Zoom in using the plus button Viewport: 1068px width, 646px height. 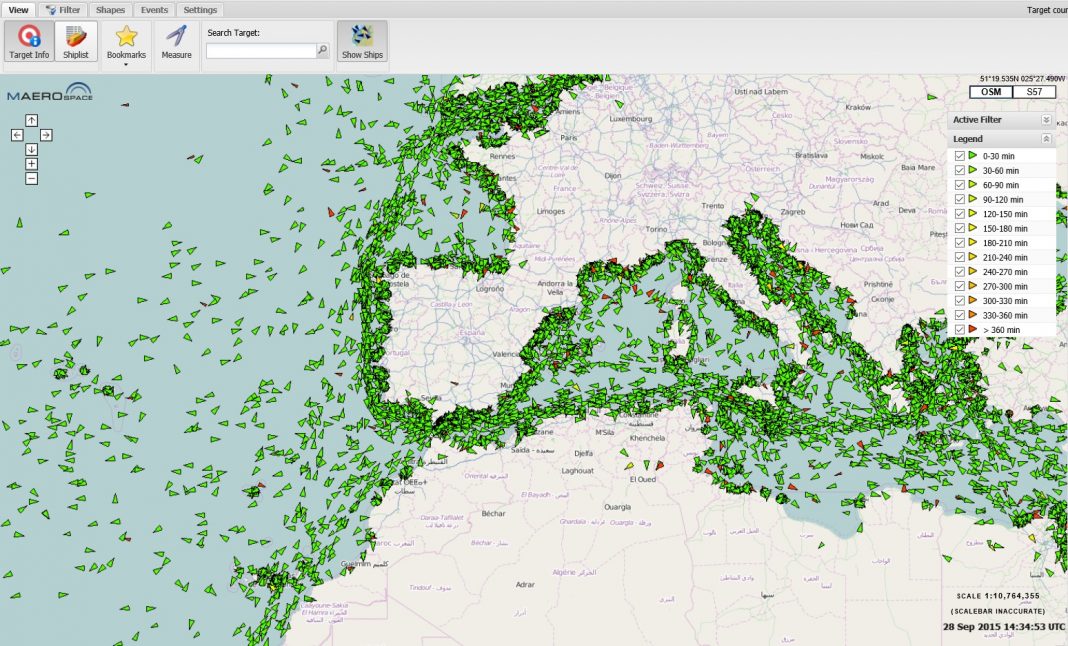31,164
